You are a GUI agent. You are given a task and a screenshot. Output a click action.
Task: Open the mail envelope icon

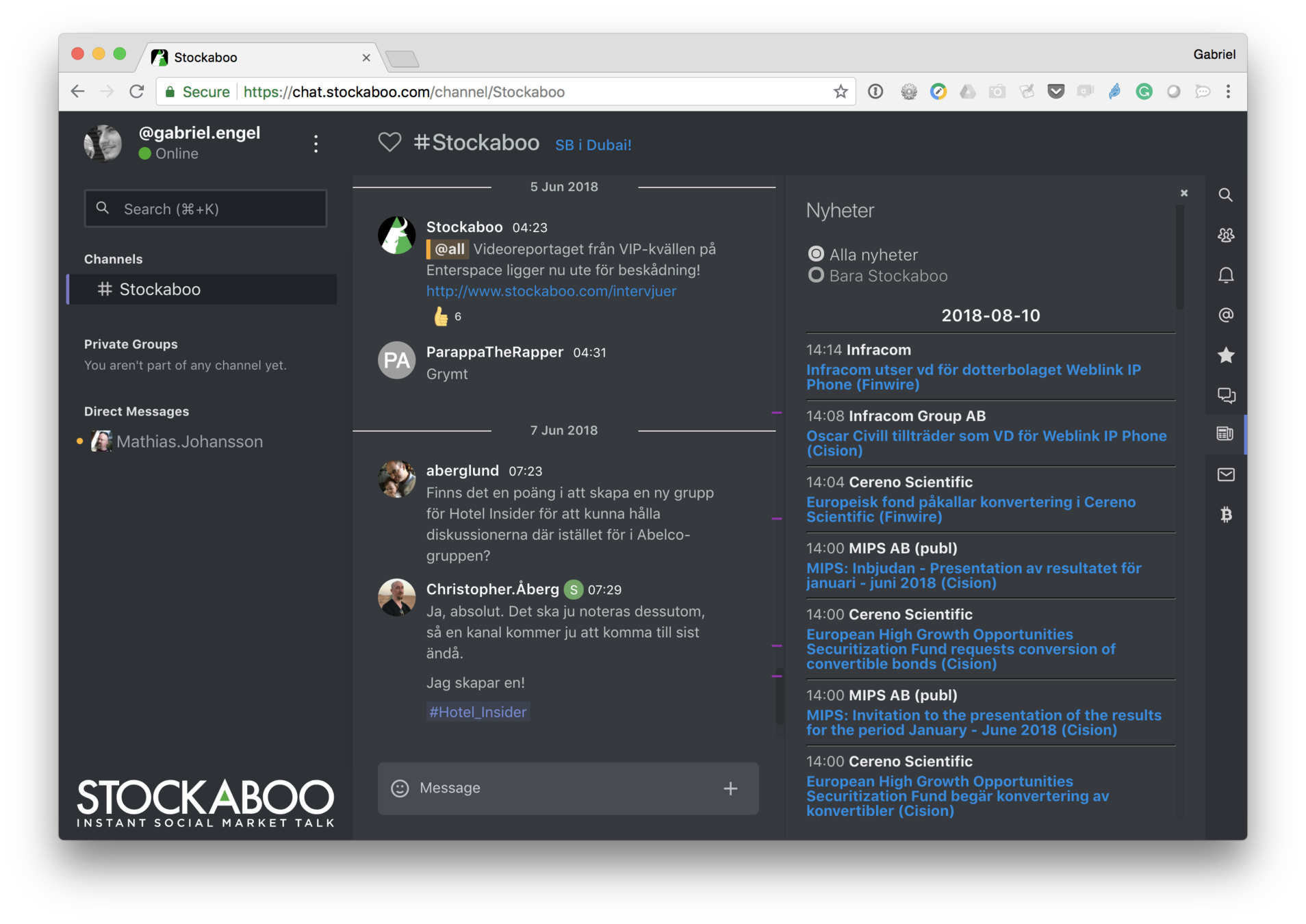tap(1225, 474)
